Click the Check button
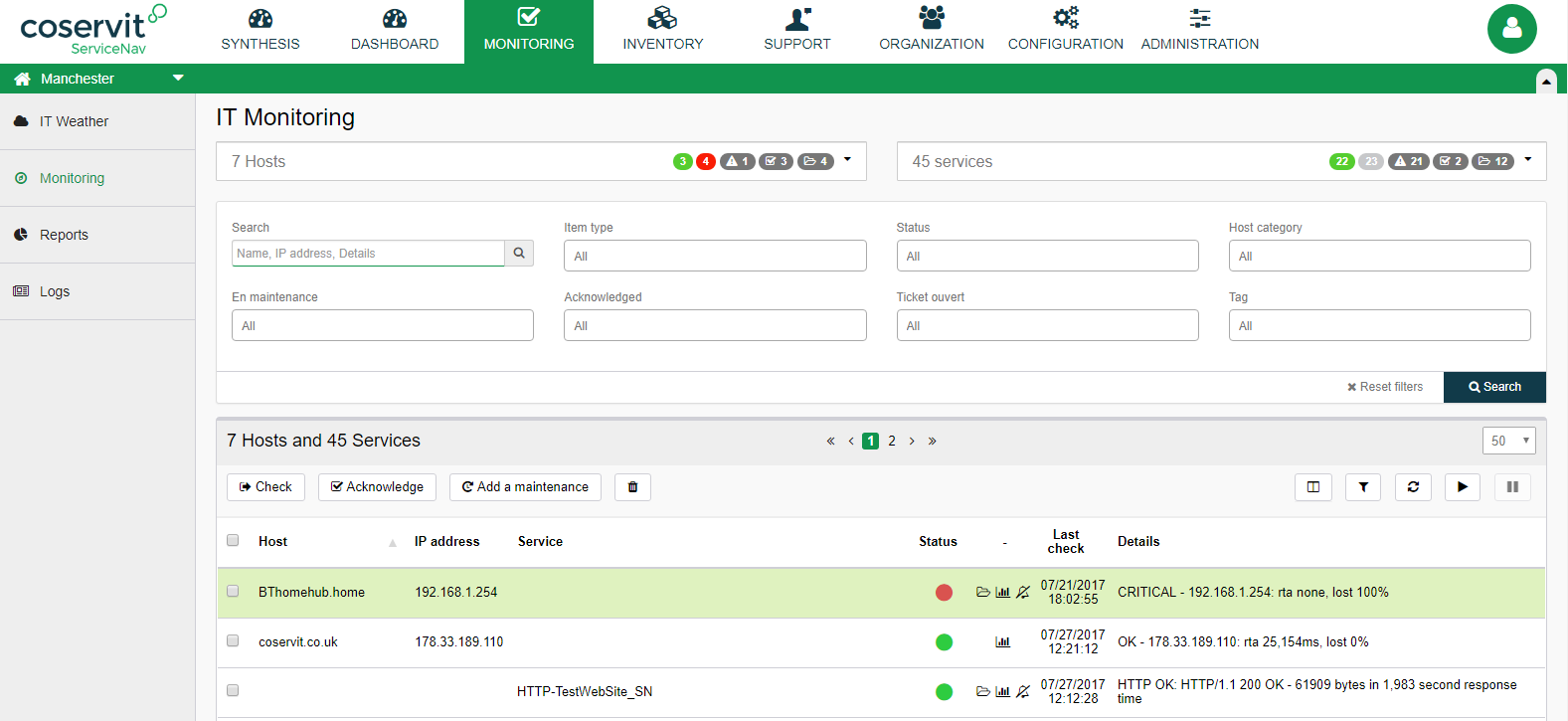 coord(265,487)
